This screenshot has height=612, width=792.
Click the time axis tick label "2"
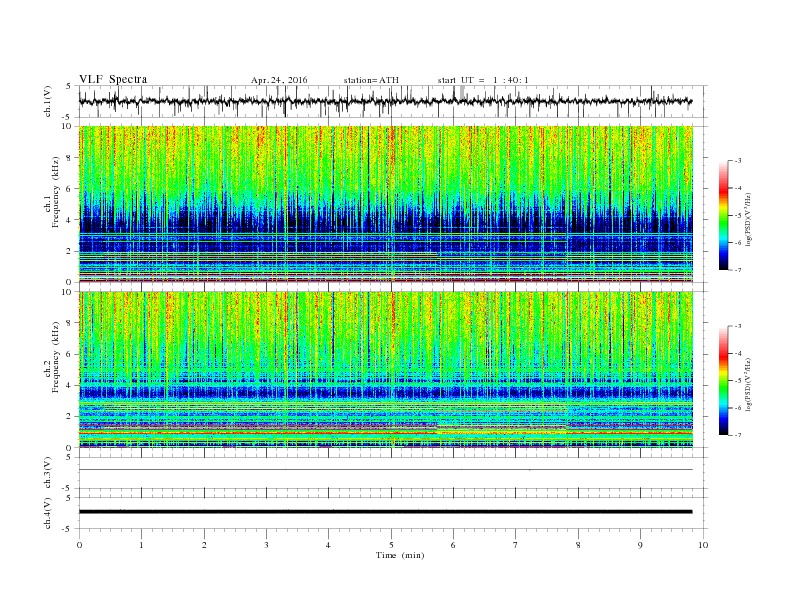[204, 545]
